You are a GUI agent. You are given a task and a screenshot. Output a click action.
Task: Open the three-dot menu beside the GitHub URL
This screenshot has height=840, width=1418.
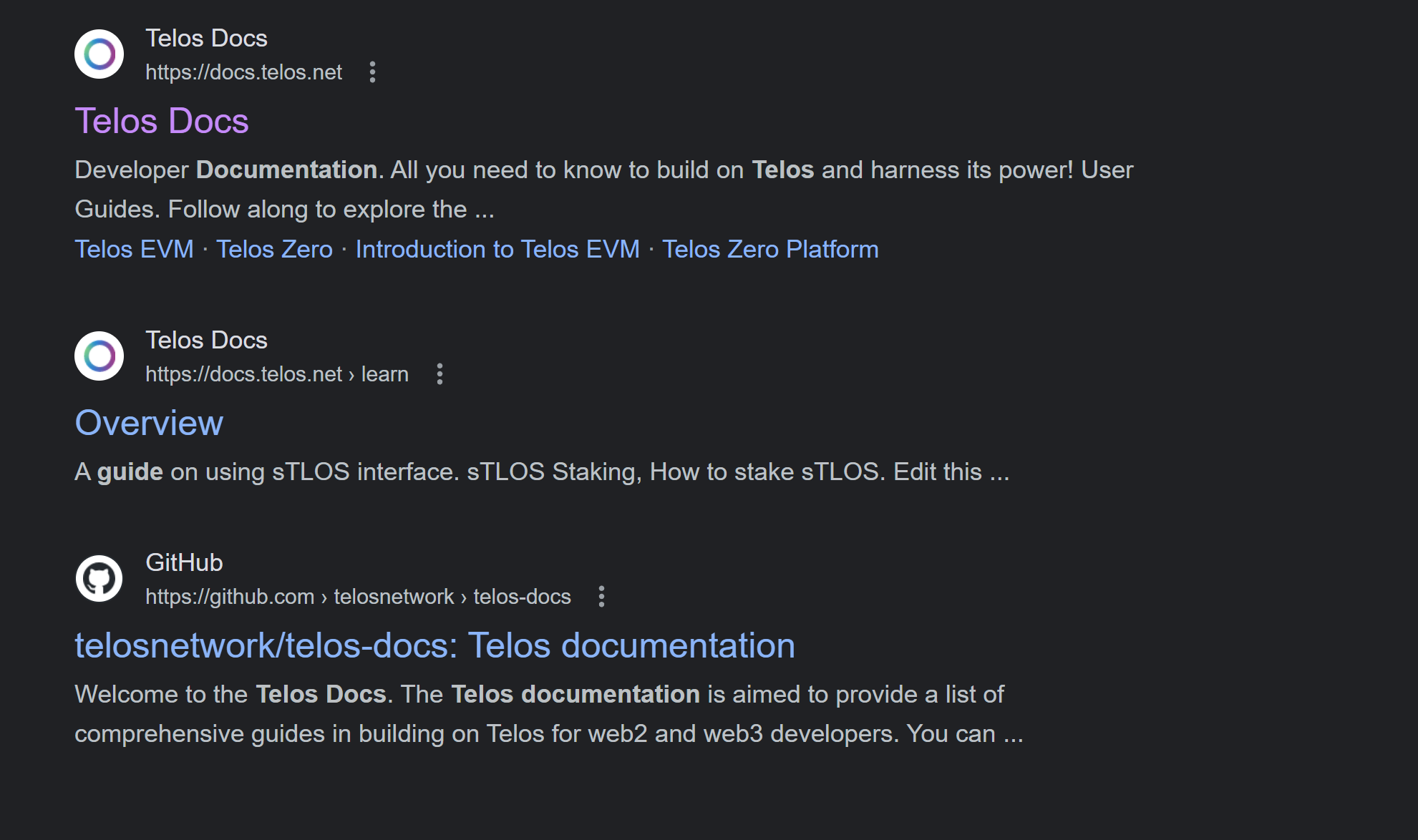click(601, 597)
